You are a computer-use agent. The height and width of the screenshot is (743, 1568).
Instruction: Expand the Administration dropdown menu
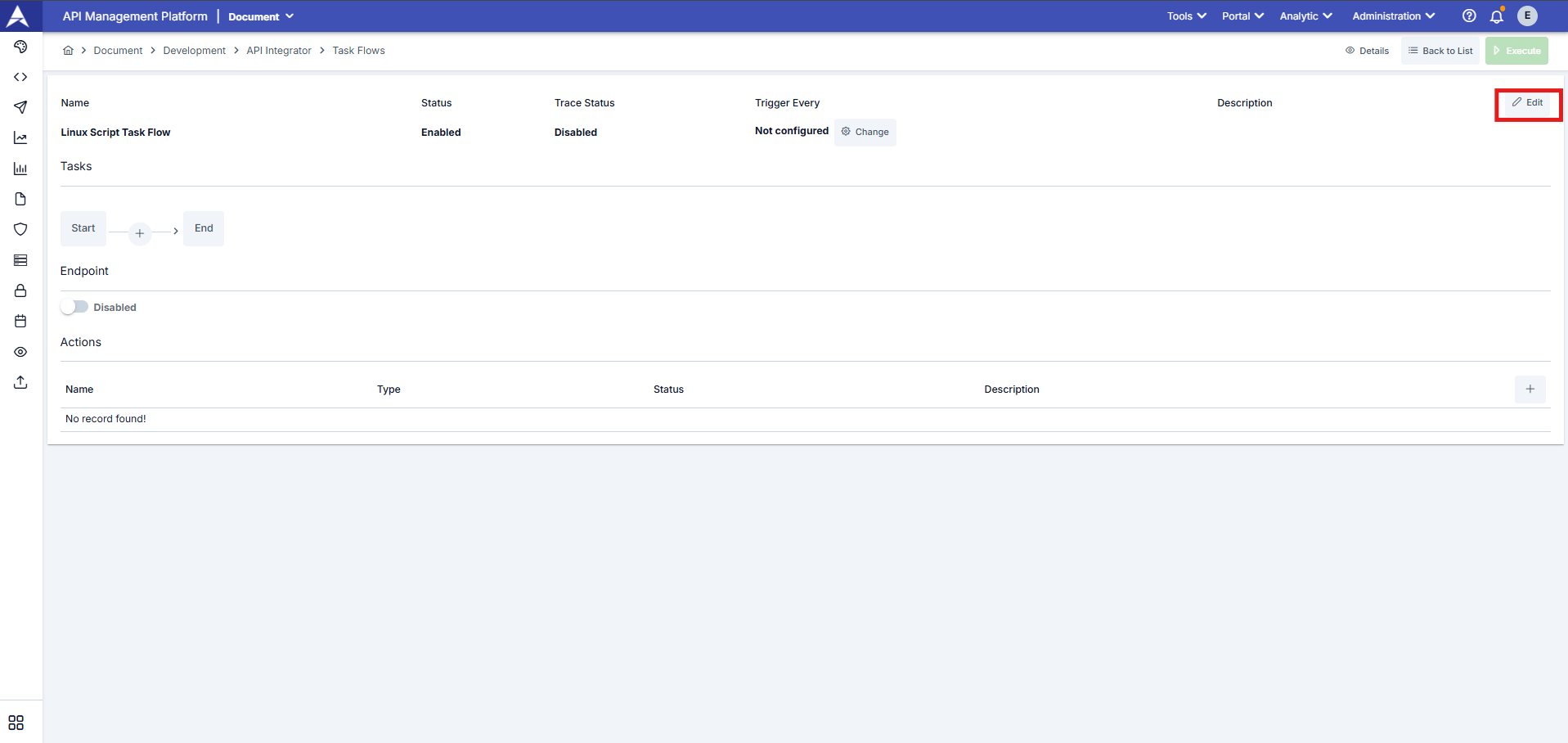coord(1393,16)
